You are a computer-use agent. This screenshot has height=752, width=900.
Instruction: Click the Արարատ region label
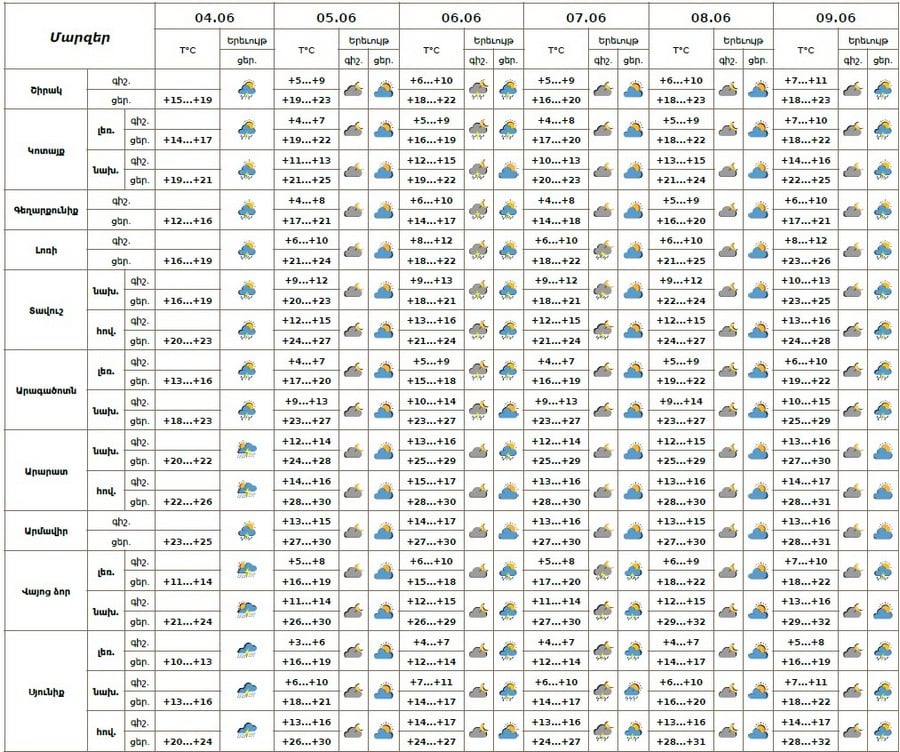point(46,471)
